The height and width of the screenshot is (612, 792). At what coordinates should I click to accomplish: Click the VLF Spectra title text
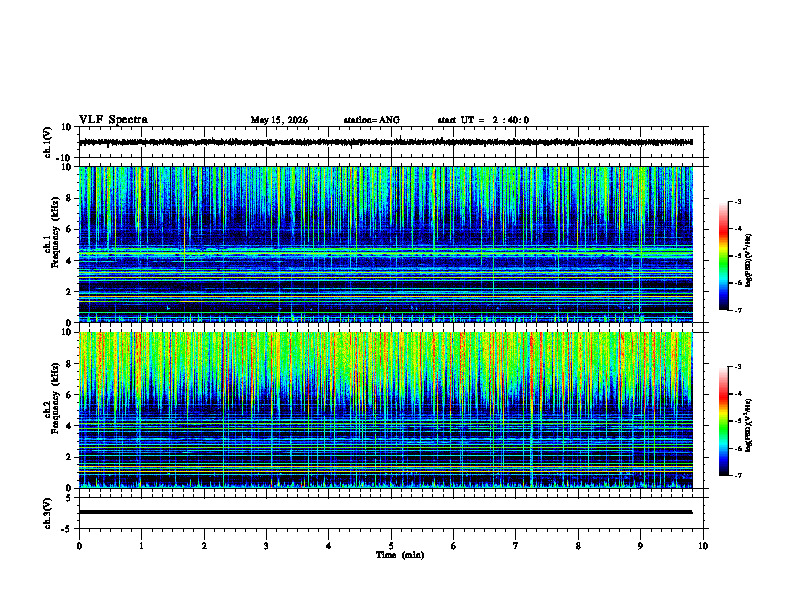coord(113,120)
